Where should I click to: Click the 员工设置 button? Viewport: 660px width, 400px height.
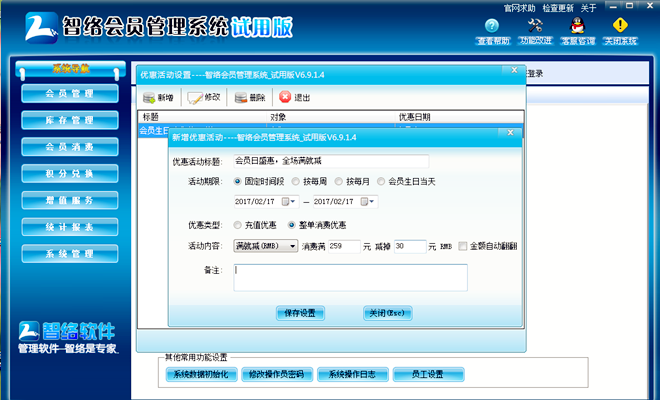428,374
